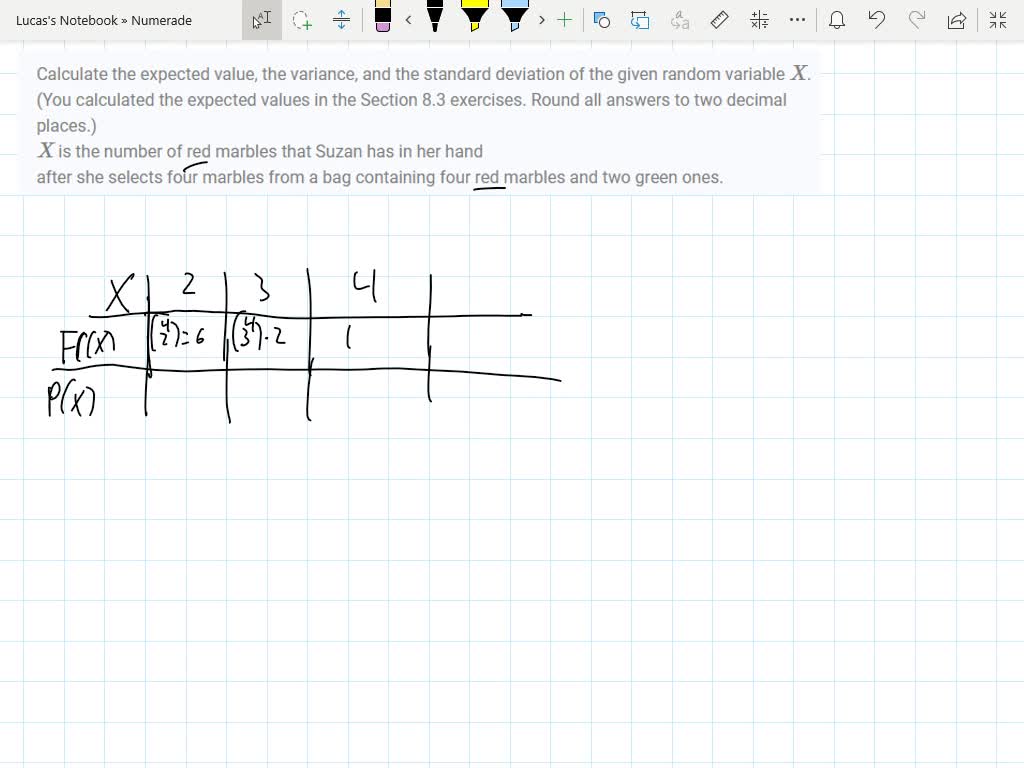This screenshot has height=768, width=1024.
Task: Share the notebook page
Action: click(956, 19)
